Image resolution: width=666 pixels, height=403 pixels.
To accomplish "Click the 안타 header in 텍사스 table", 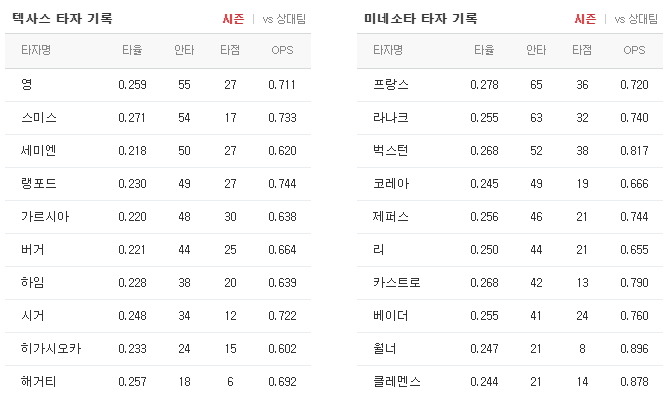I will click(x=184, y=50).
